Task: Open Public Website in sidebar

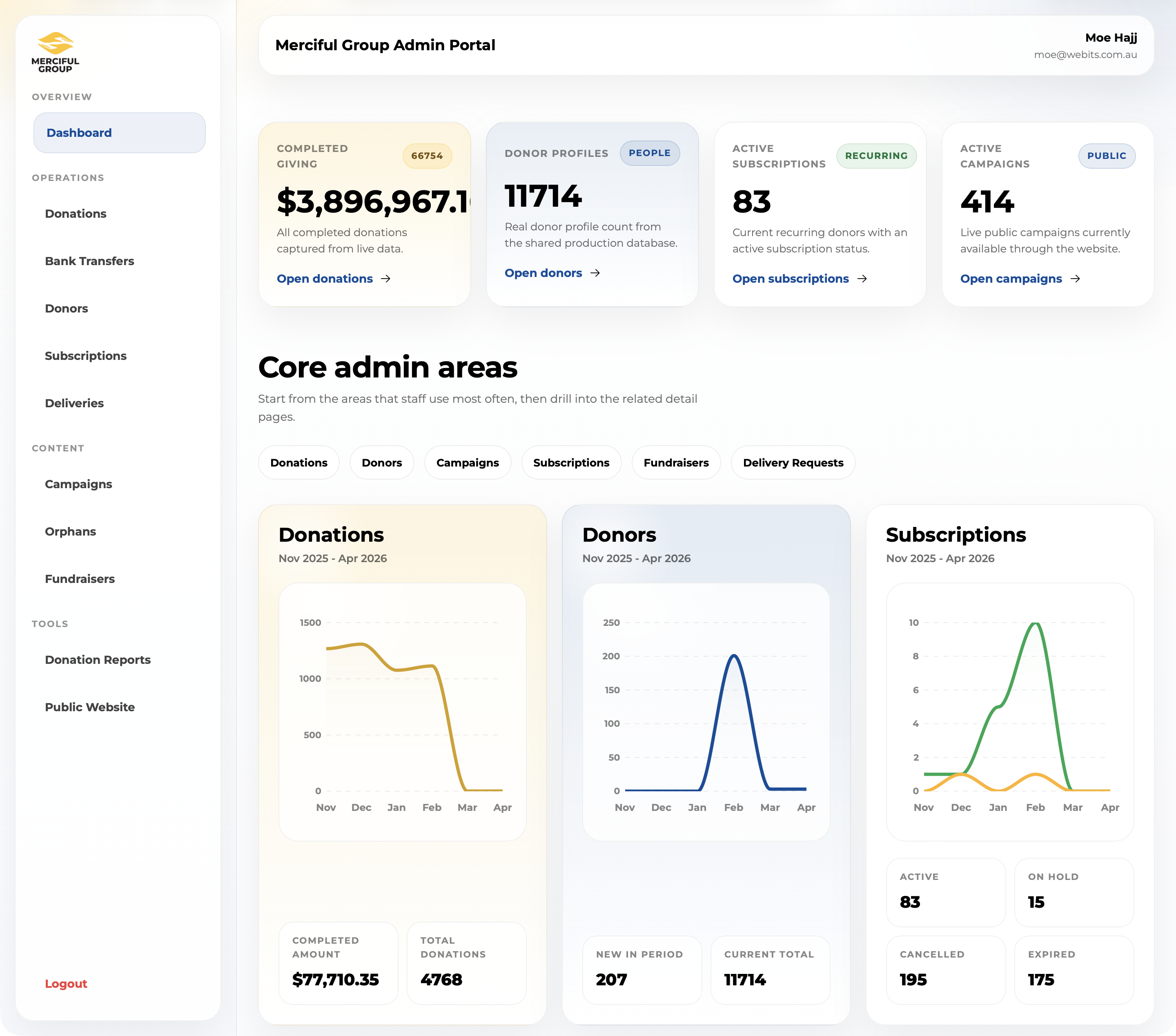Action: coord(90,707)
